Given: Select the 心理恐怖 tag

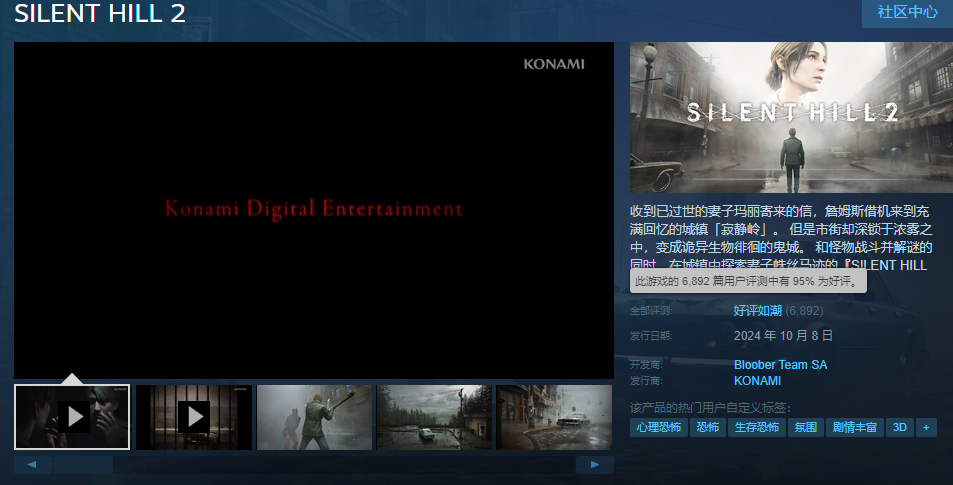Looking at the screenshot, I should [658, 427].
